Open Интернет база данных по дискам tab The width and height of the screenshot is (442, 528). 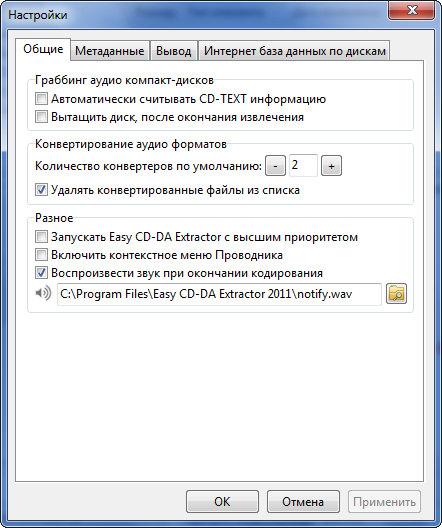click(295, 51)
